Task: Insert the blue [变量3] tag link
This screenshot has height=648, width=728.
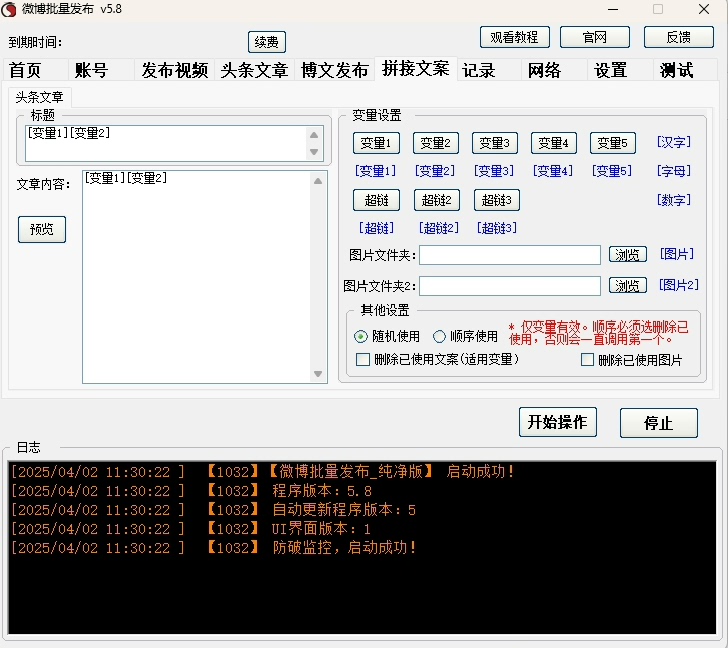Action: [x=494, y=171]
